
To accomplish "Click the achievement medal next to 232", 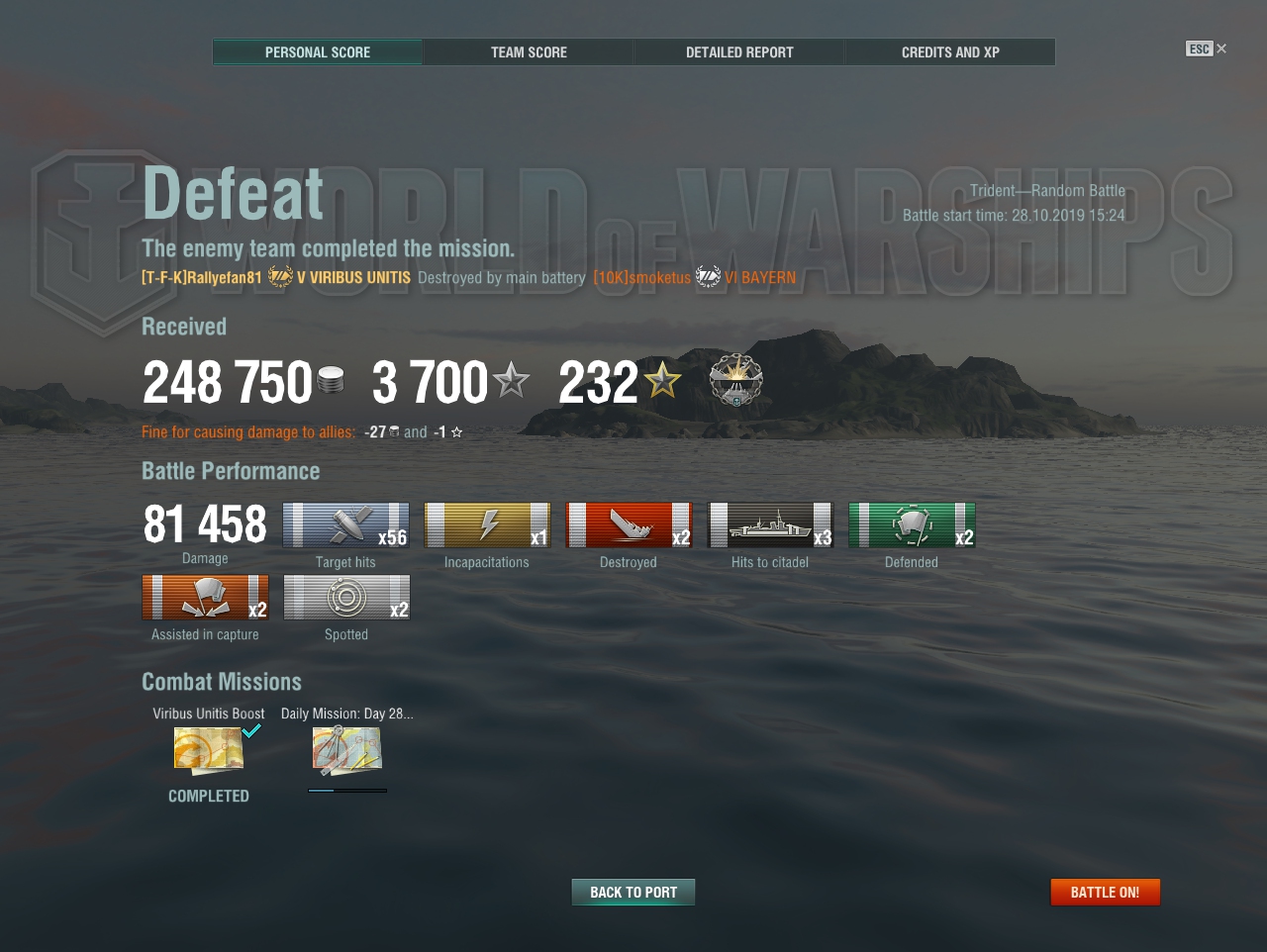I will 736,381.
